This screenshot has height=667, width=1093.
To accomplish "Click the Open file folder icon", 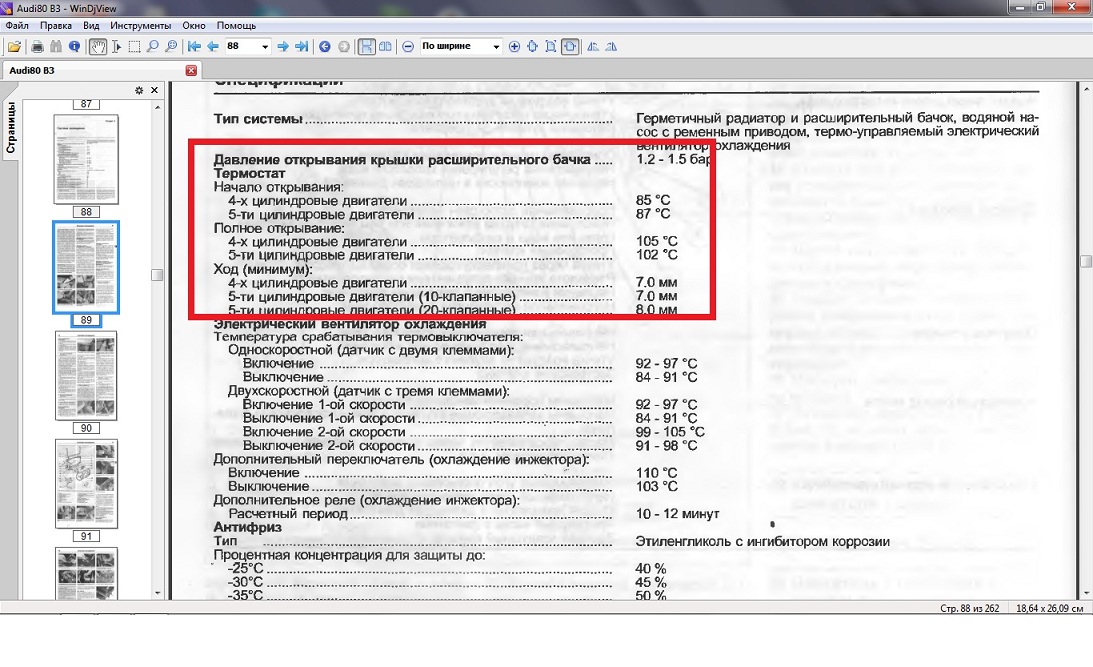I will click(x=14, y=47).
